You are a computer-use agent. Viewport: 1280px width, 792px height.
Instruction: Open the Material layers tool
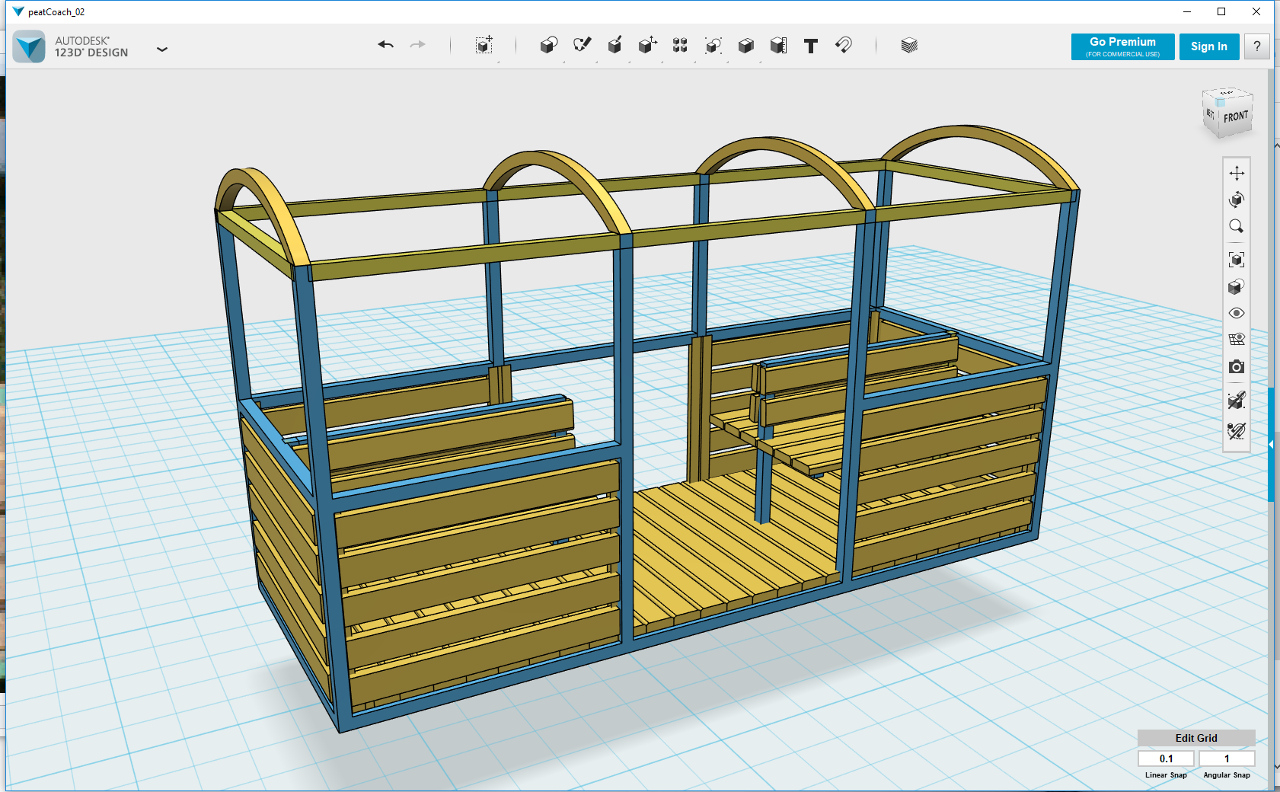point(909,45)
